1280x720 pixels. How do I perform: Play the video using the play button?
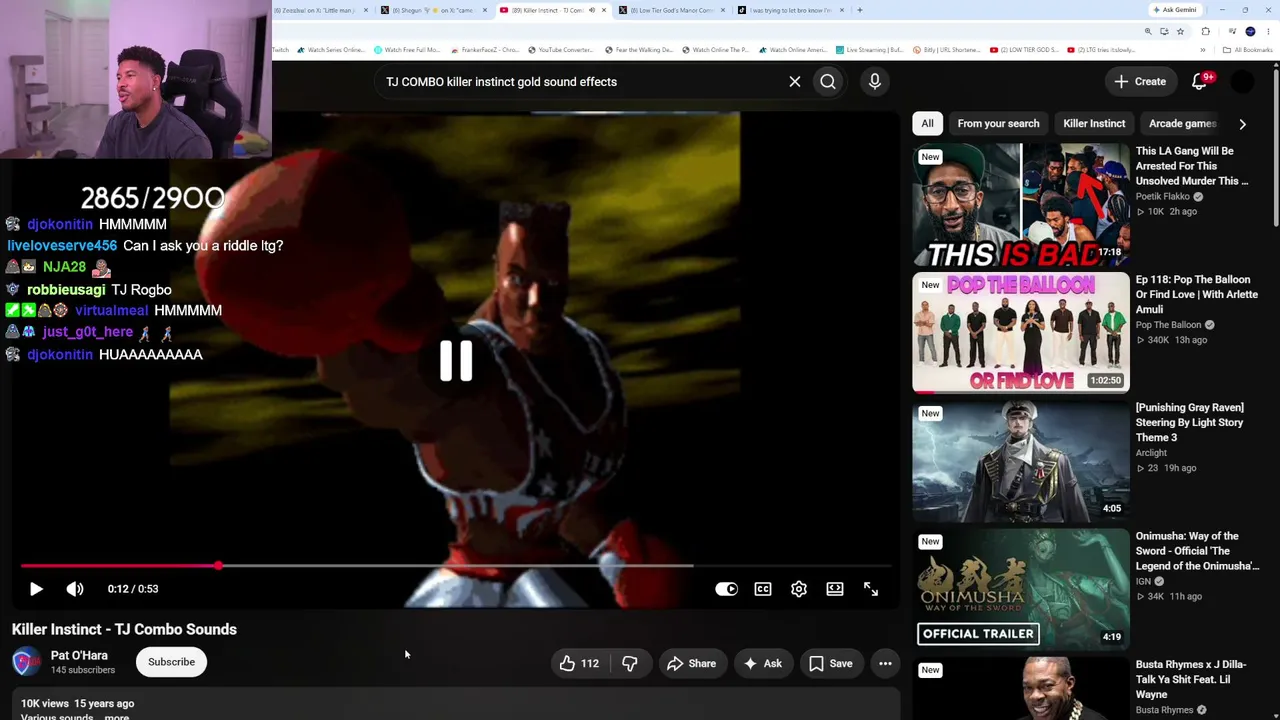click(36, 589)
